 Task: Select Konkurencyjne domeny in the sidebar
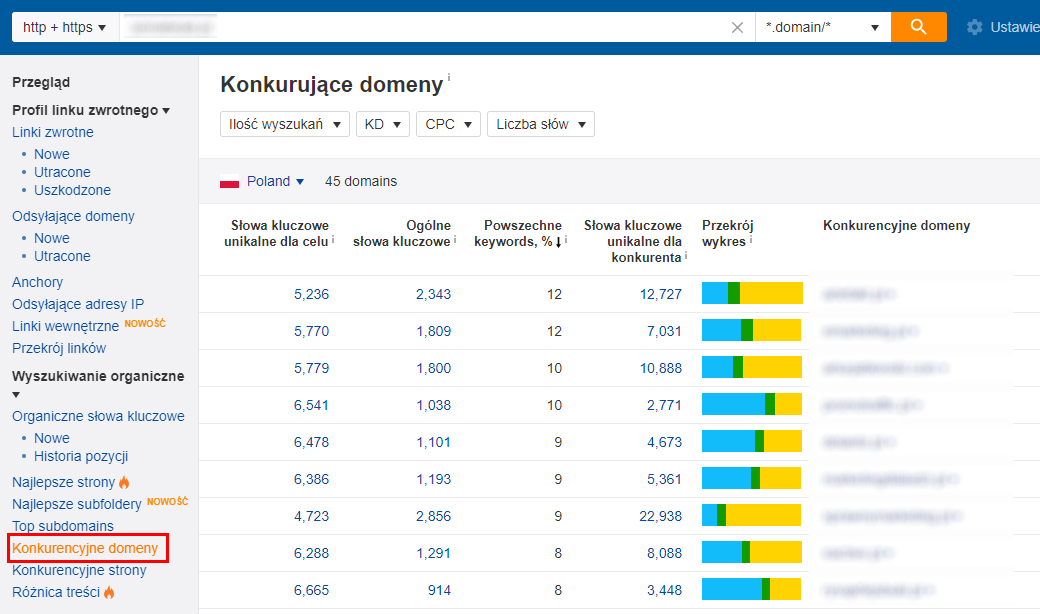[x=85, y=548]
